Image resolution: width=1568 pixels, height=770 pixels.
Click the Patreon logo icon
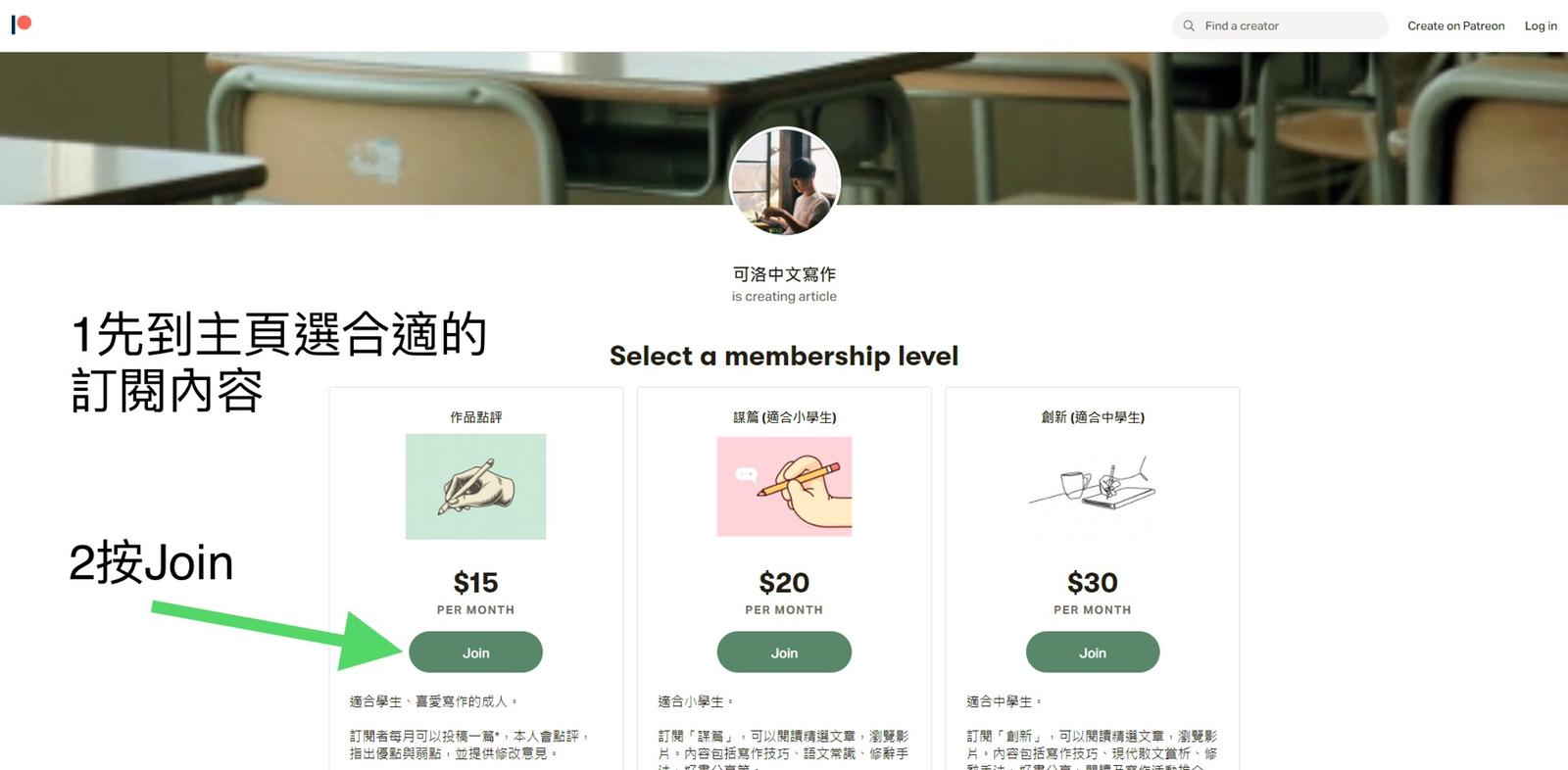coord(22,24)
